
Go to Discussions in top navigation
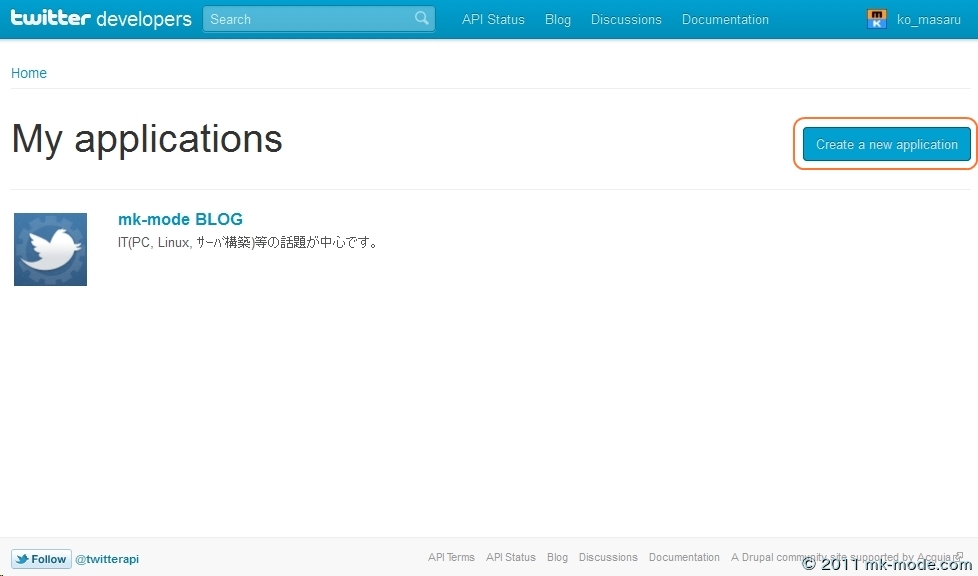(x=626, y=19)
